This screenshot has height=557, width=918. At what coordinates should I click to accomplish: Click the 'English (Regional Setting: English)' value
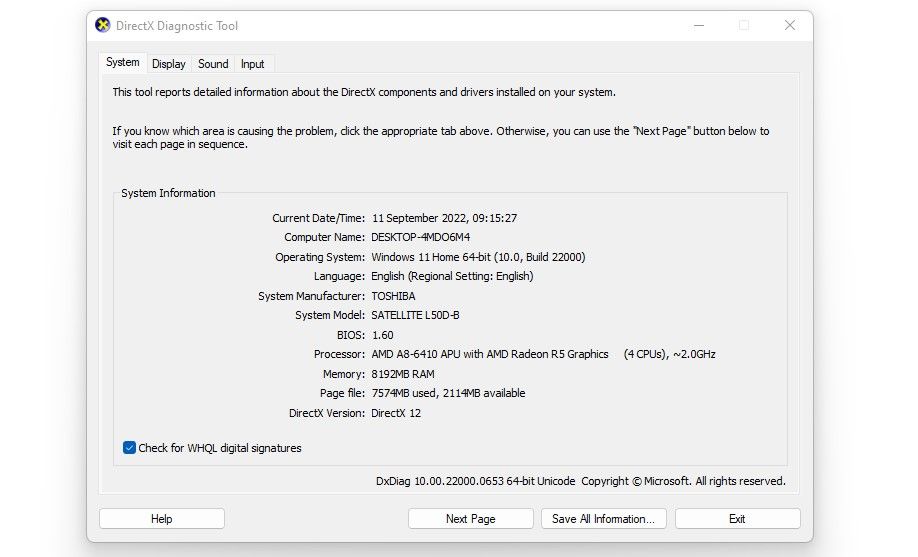coord(452,276)
